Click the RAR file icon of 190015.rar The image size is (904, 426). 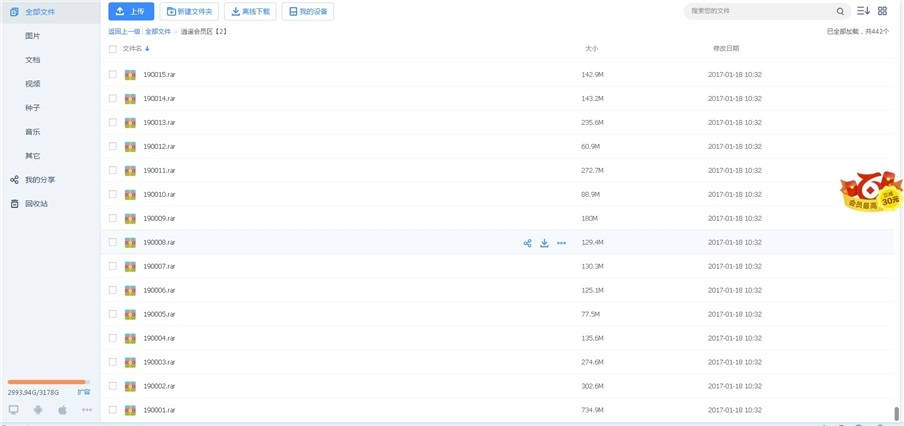click(x=130, y=75)
